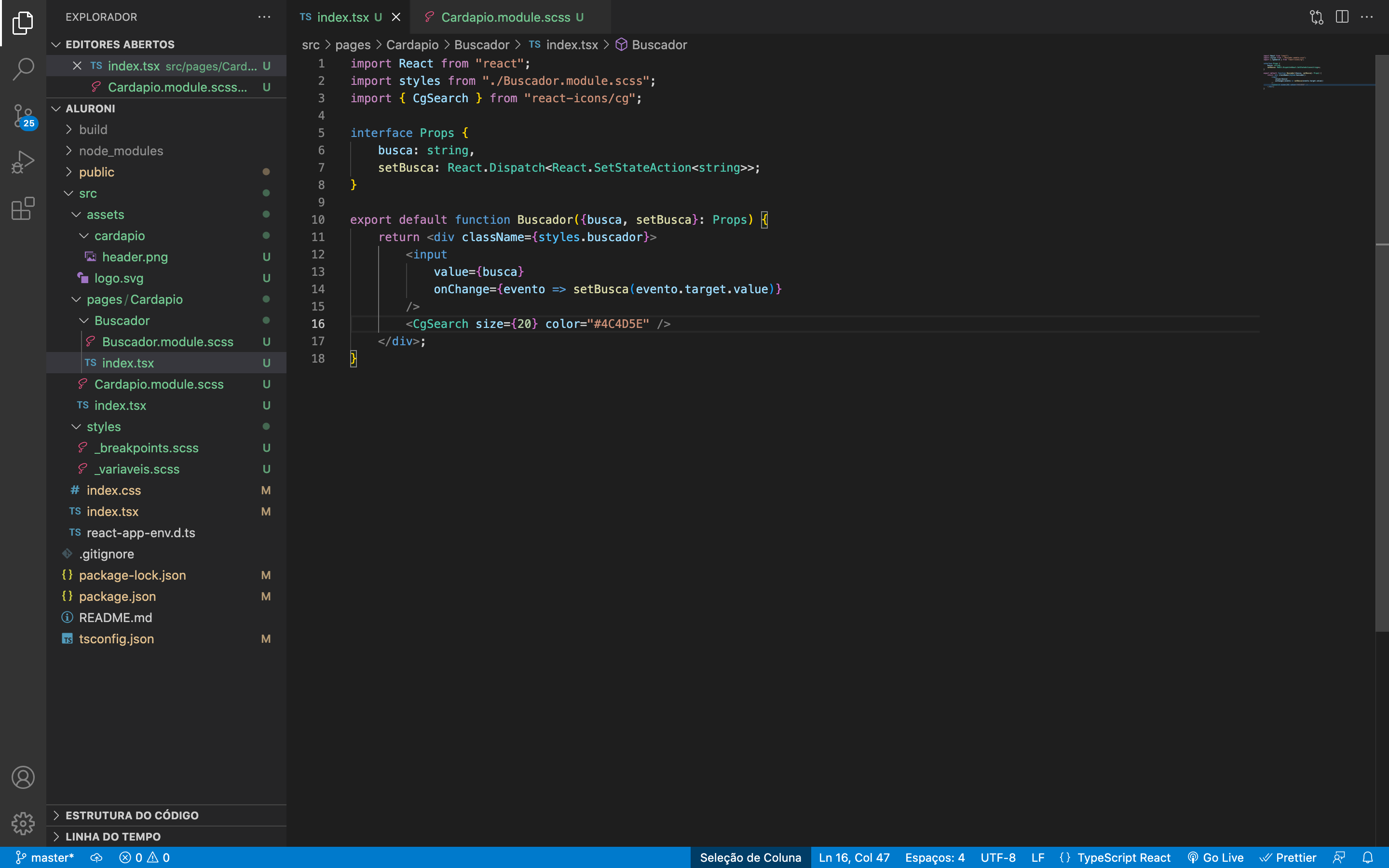Click the open changes compare icon
The width and height of the screenshot is (1389, 868).
click(1316, 17)
